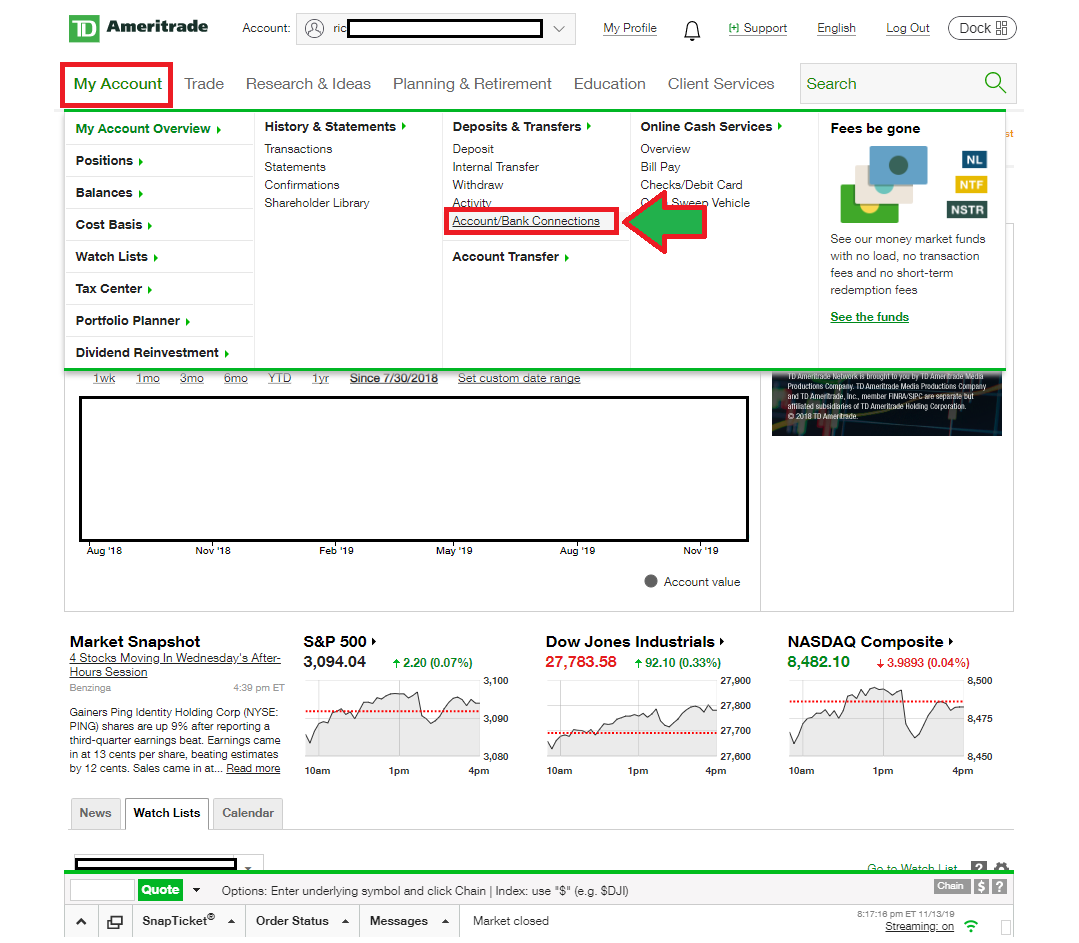This screenshot has width=1079, height=943.
Task: Open Shareholder Library
Action: point(317,202)
